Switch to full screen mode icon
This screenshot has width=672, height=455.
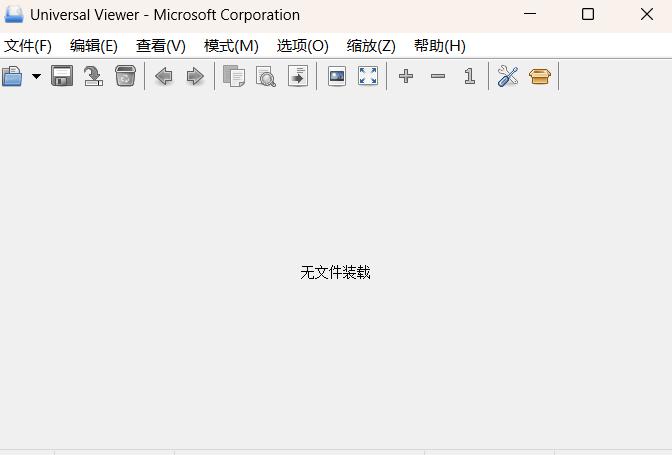pos(368,76)
